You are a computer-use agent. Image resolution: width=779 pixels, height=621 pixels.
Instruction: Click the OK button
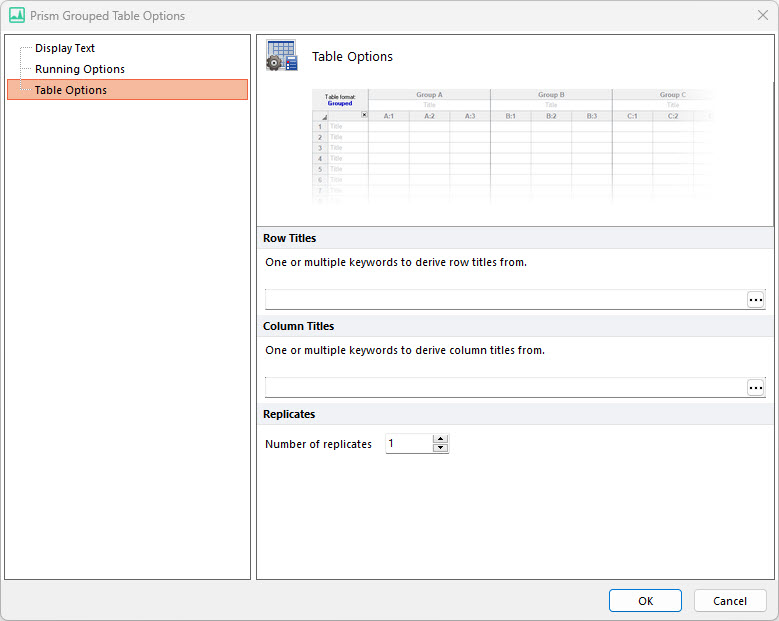(645, 601)
